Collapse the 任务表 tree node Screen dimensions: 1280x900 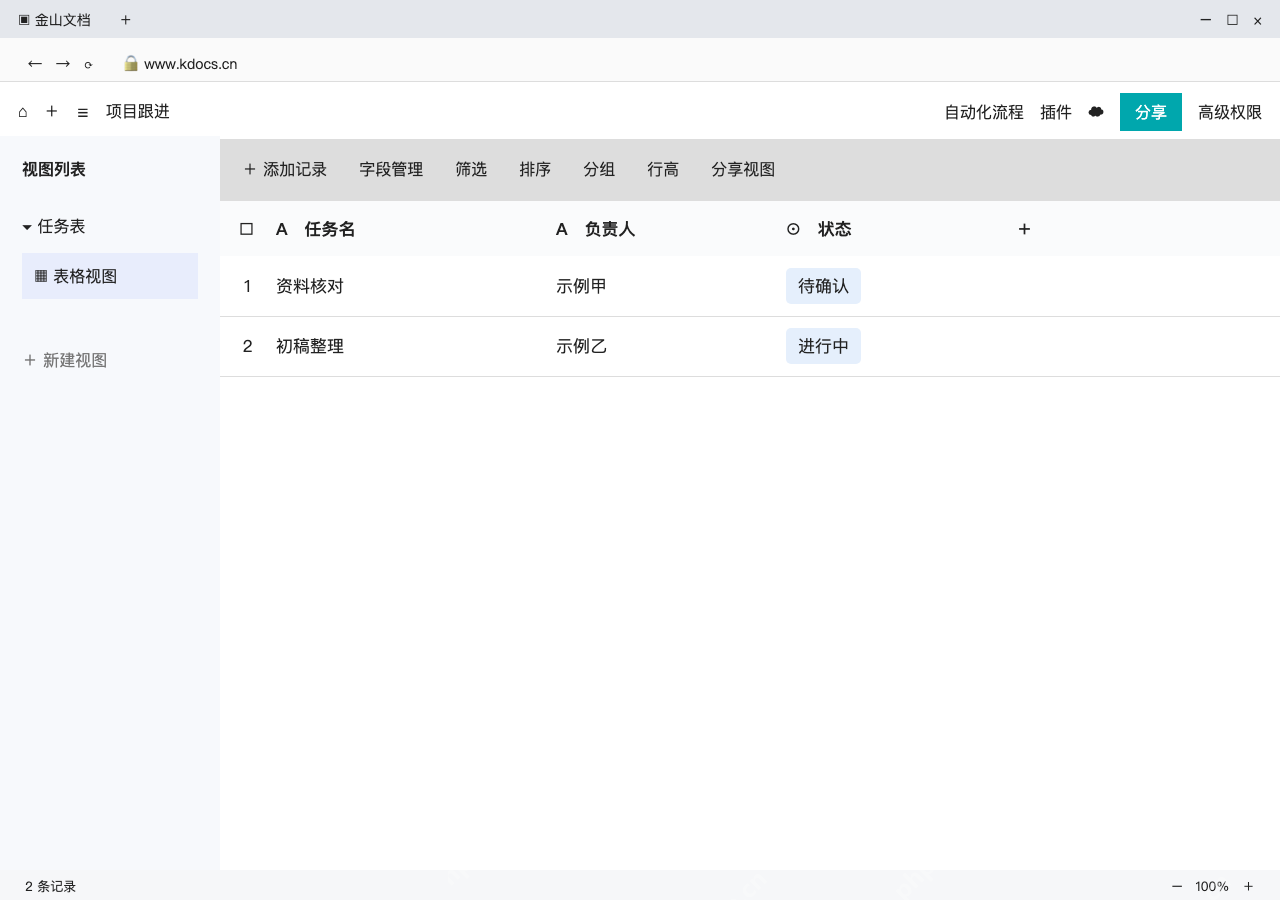pos(27,227)
